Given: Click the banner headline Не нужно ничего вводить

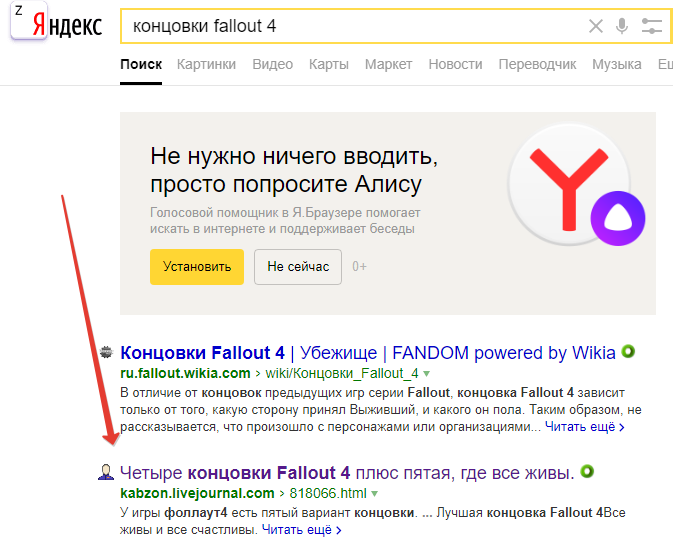Looking at the screenshot, I should (x=294, y=155).
